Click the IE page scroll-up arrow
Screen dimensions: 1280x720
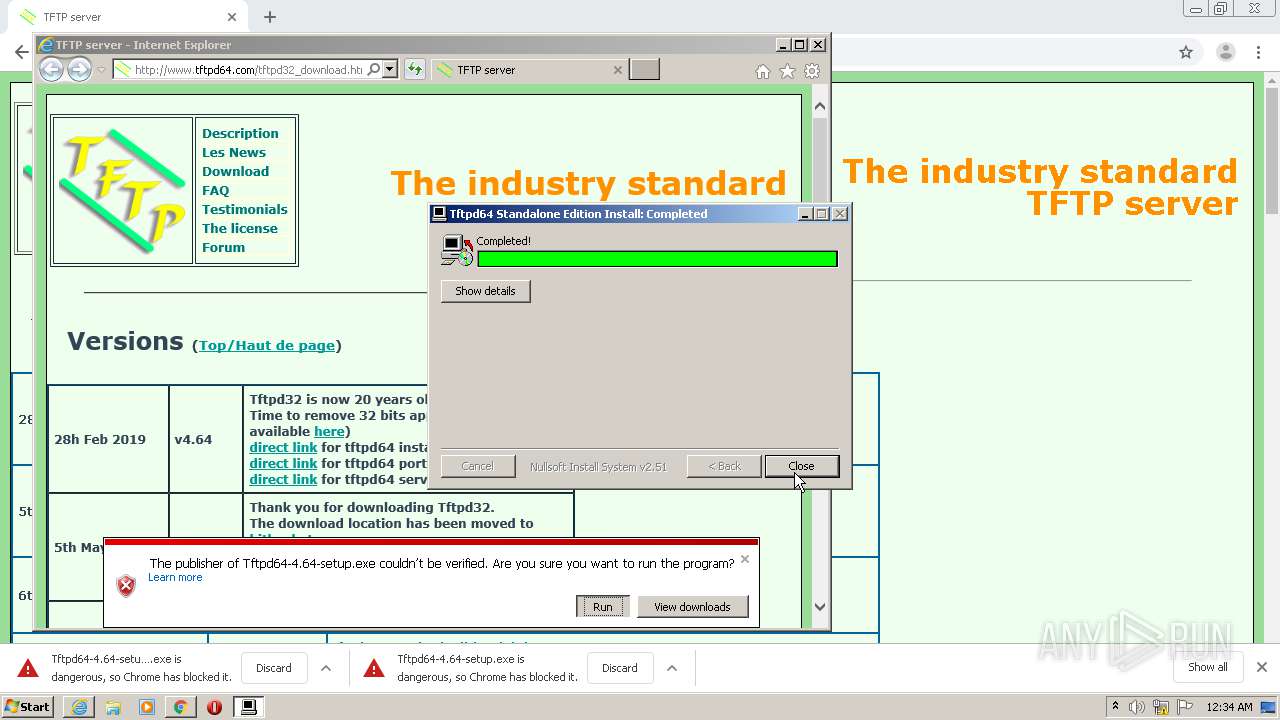[820, 106]
